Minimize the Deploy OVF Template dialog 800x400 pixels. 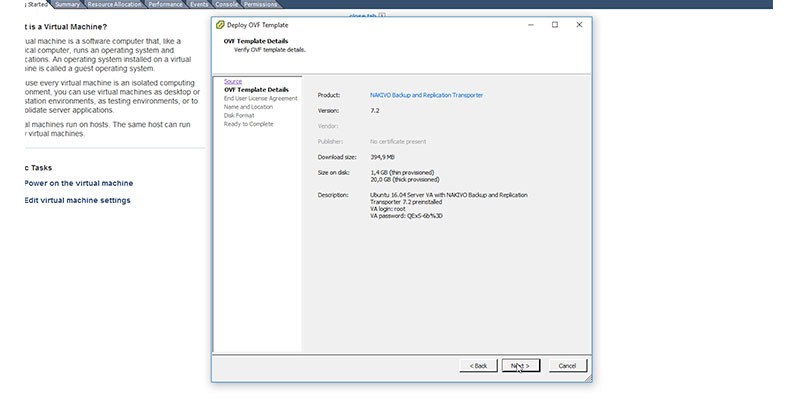click(531, 24)
